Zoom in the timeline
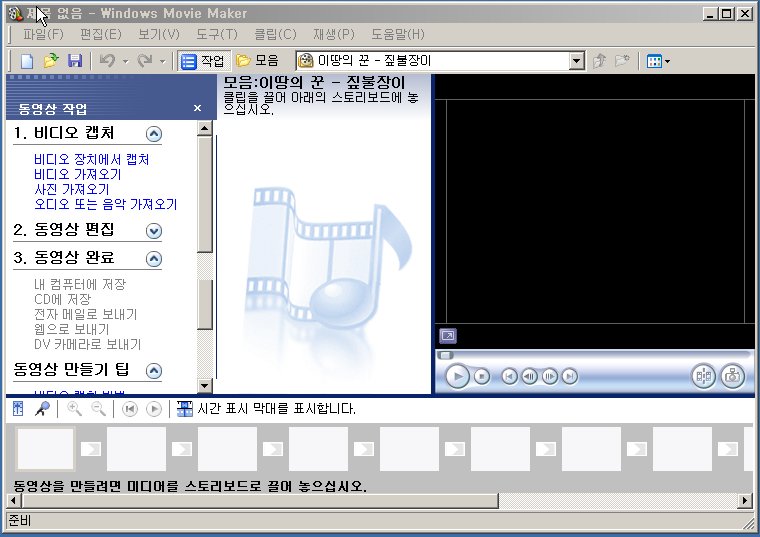 pyautogui.click(x=74, y=409)
